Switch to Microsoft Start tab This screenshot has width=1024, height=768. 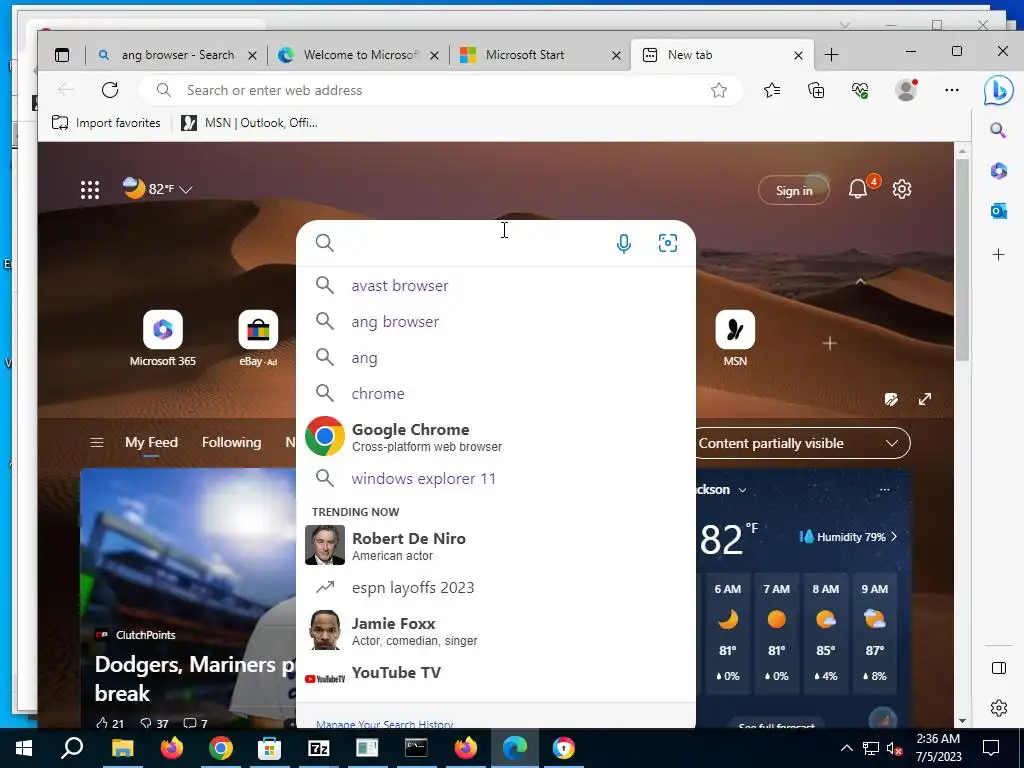point(541,55)
